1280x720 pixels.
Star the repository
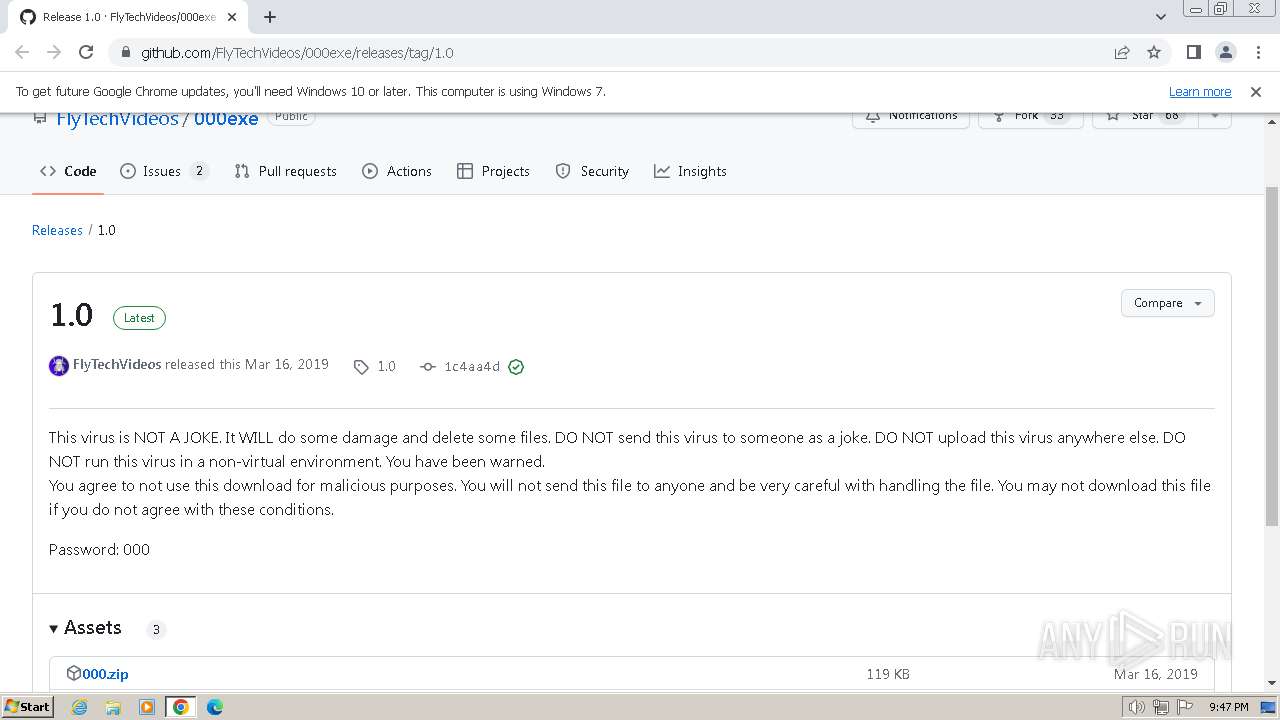tap(1146, 117)
